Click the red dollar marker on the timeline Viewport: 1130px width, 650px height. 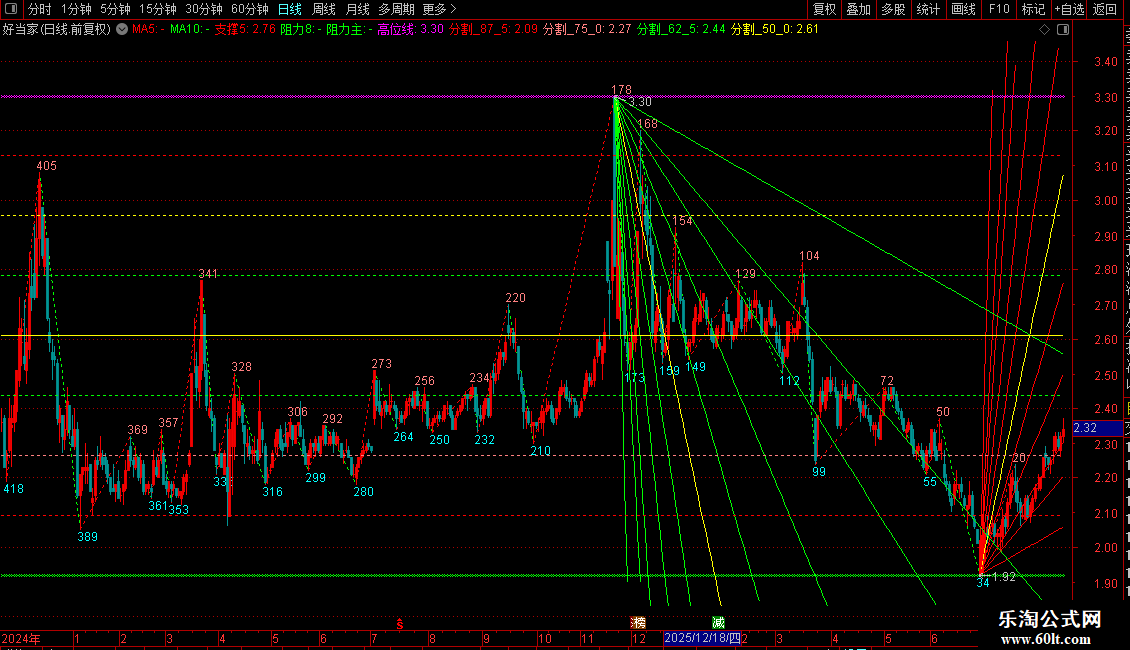(x=400, y=624)
